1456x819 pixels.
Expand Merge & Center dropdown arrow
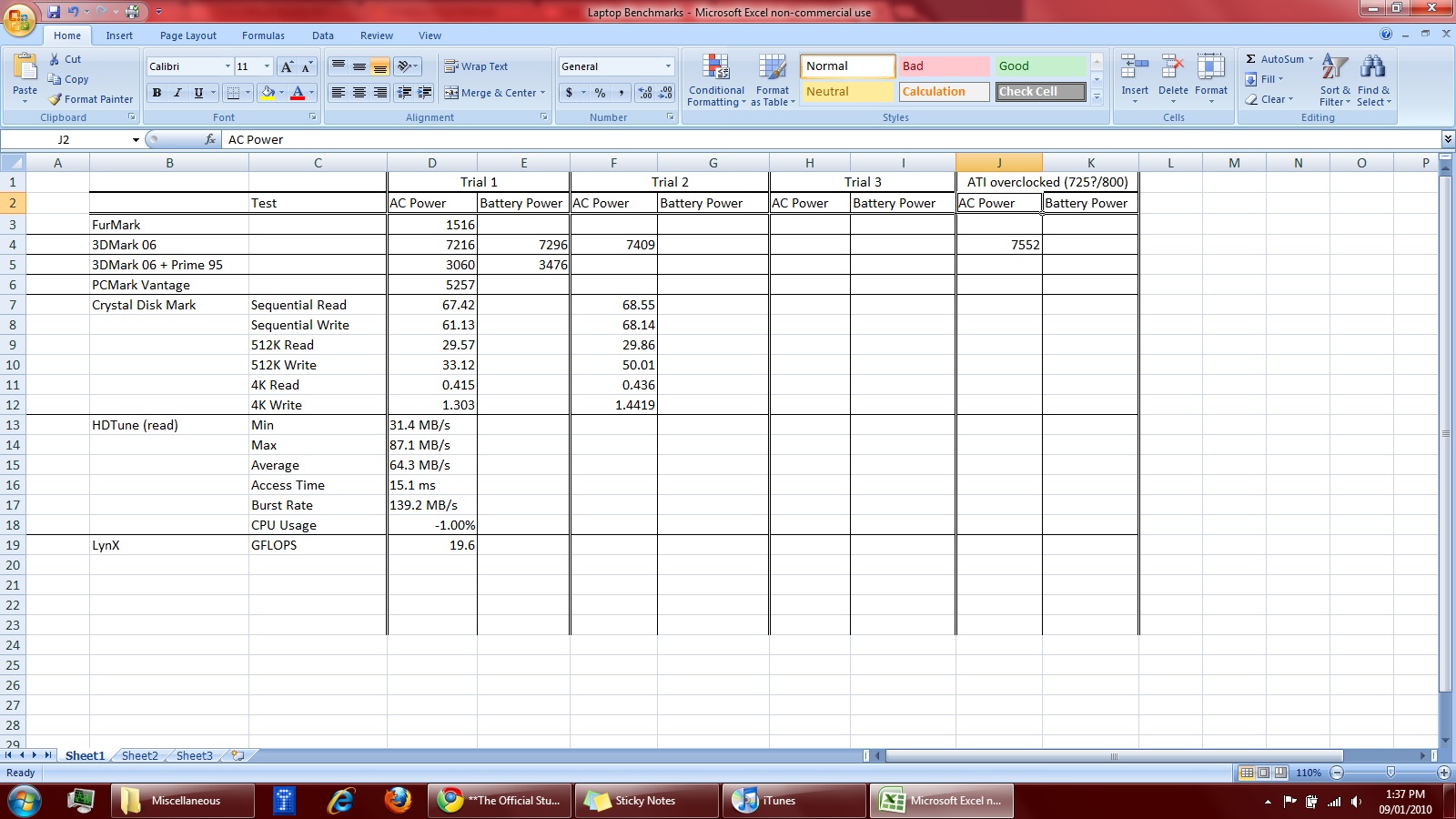[542, 93]
